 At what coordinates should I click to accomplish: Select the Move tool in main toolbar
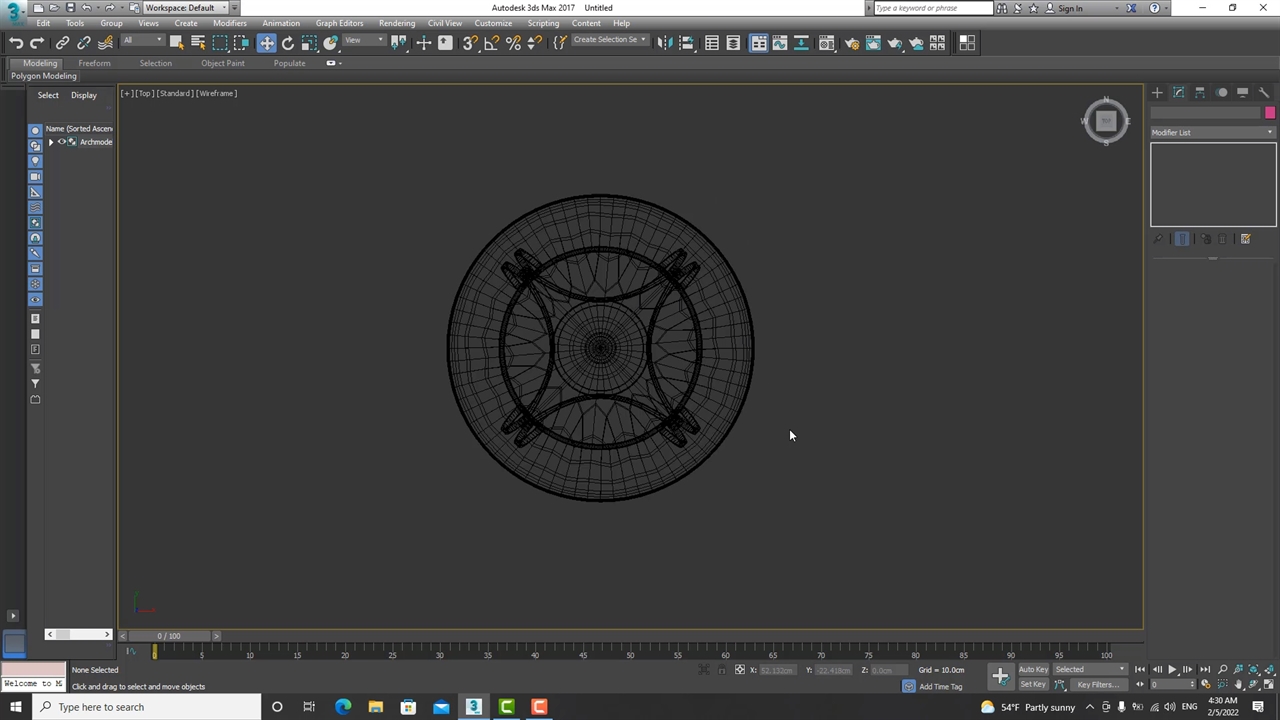pos(266,43)
